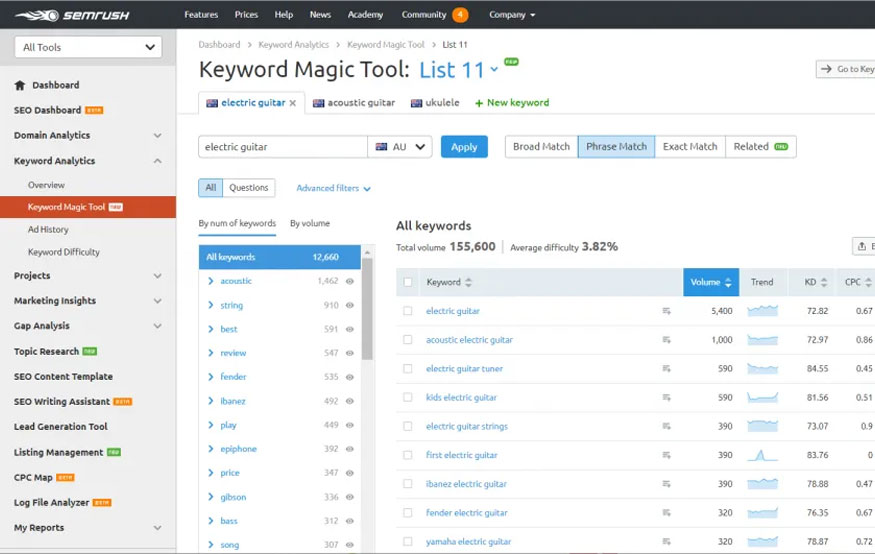Check the electric guitar keyword row

[408, 311]
